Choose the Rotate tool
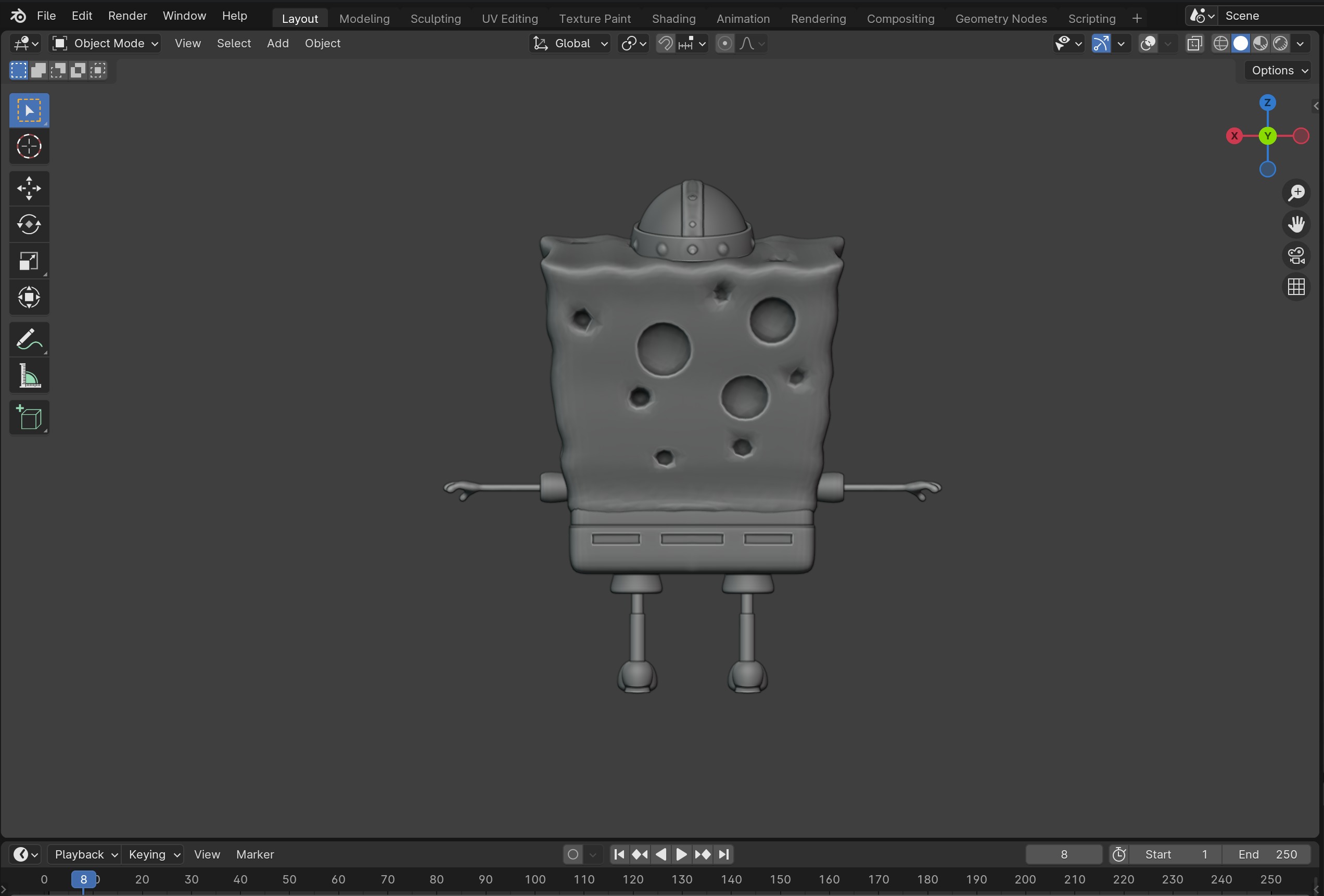1324x896 pixels. coord(29,224)
